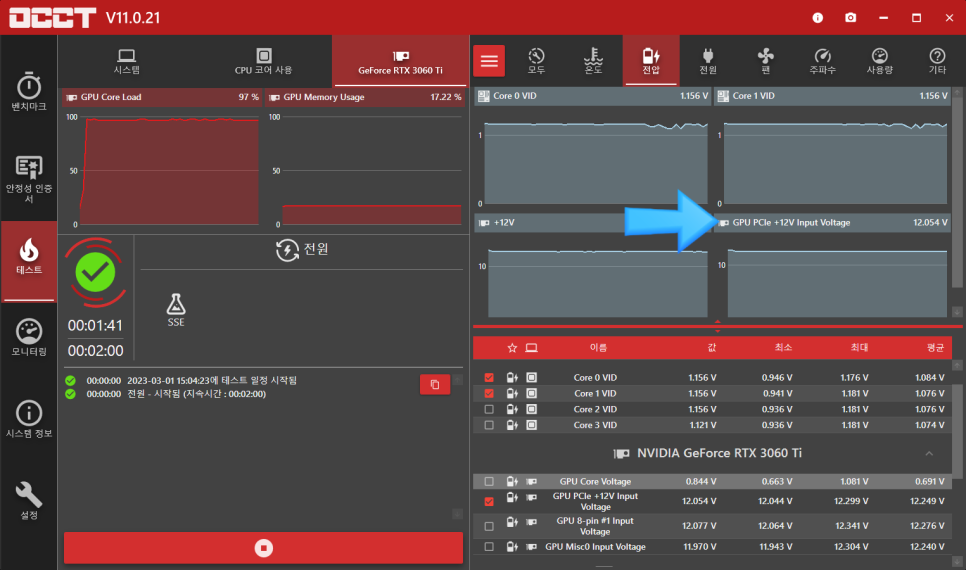Check the Core 2 VID checkbox
966x570 pixels.
[x=489, y=409]
